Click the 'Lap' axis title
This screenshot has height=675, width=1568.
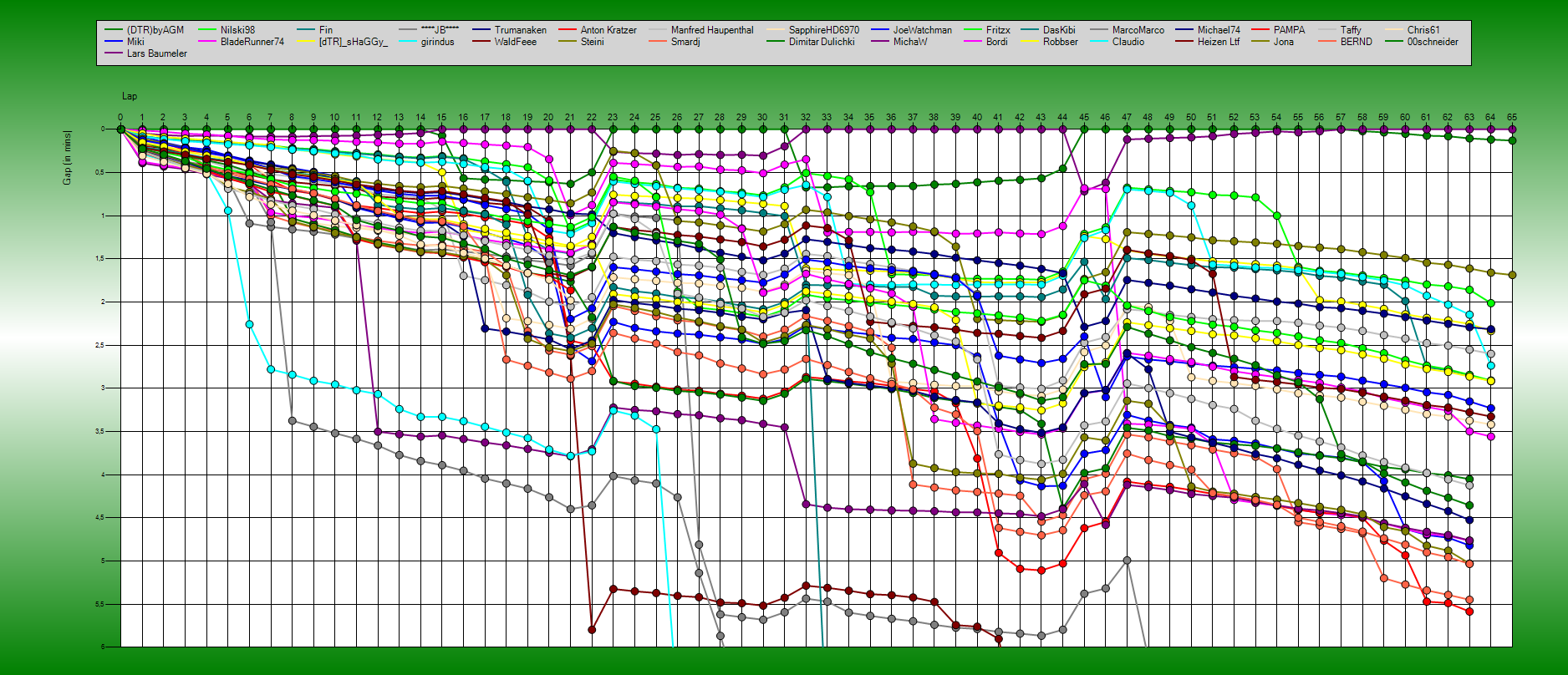130,96
